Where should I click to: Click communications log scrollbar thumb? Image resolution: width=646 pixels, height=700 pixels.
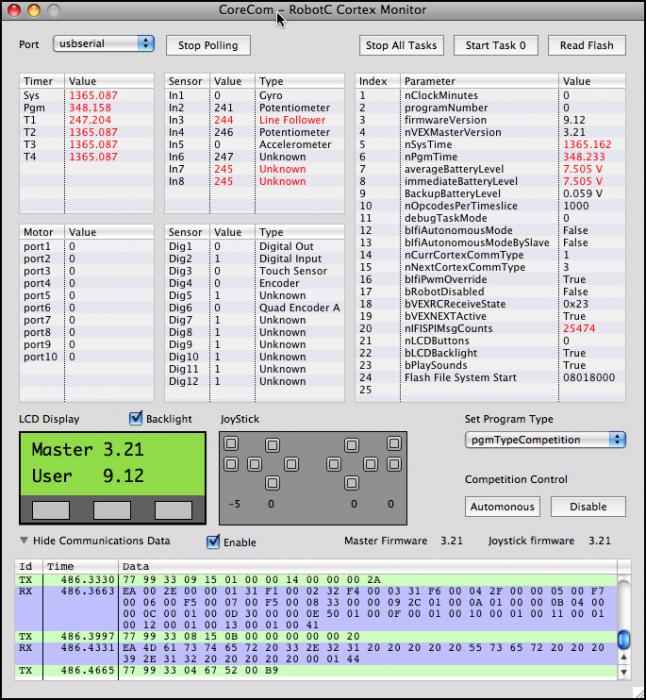624,639
